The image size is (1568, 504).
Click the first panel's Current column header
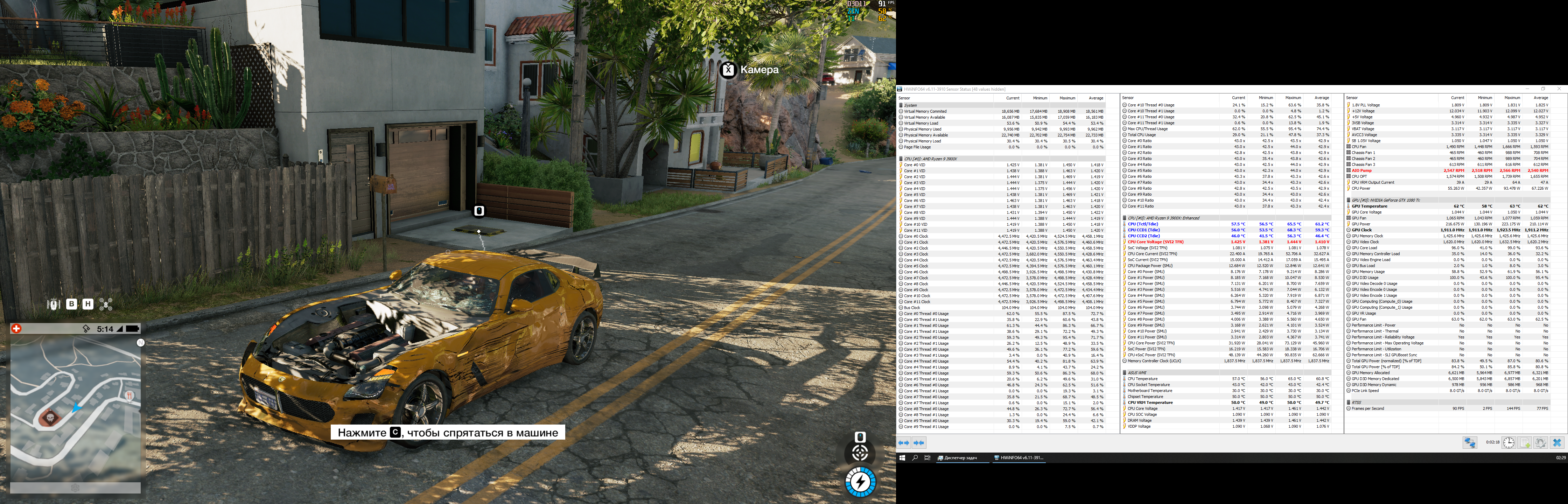point(1012,98)
